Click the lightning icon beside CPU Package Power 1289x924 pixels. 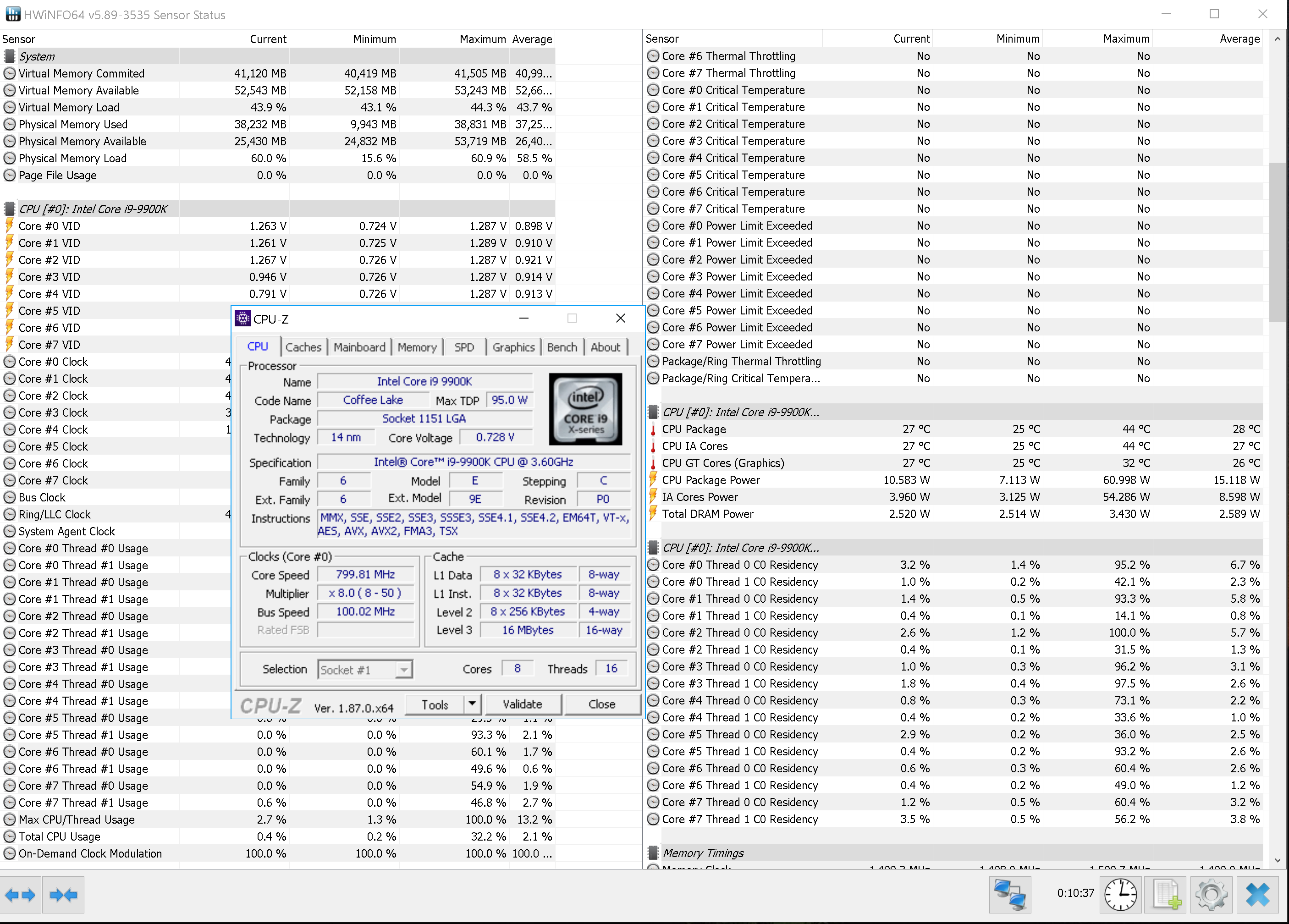pos(653,479)
